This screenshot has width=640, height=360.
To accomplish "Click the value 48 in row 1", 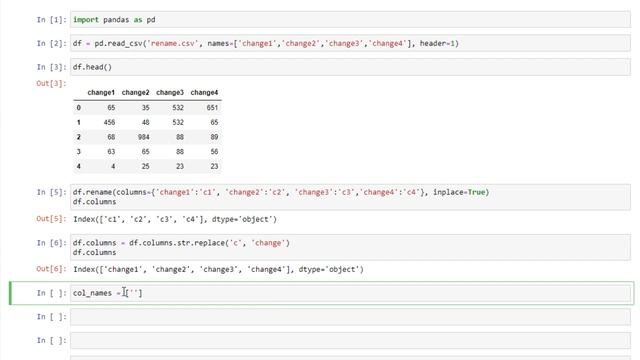I will click(145, 122).
